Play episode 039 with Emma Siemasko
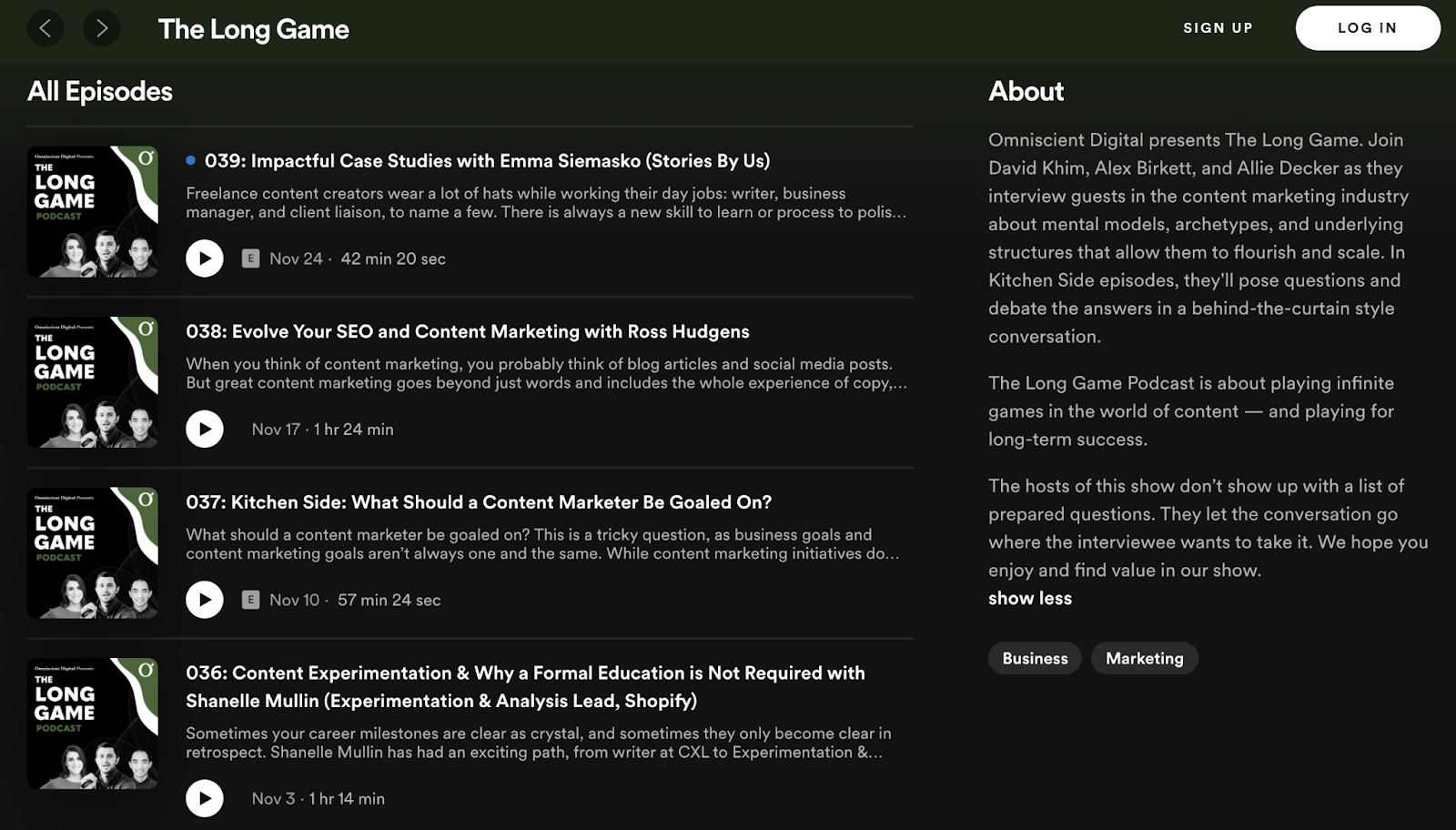This screenshot has height=830, width=1456. click(205, 258)
